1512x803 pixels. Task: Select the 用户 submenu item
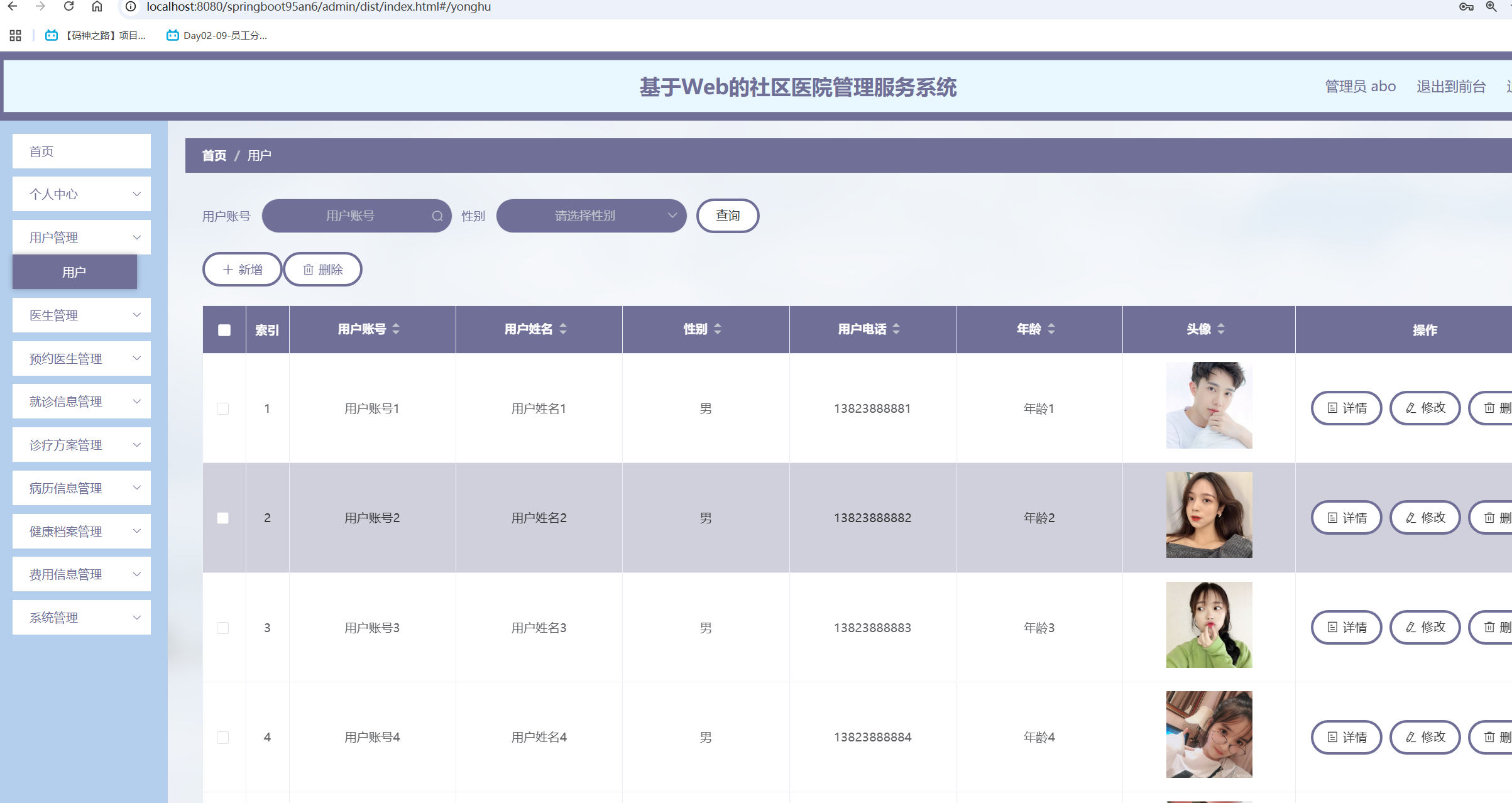pos(75,272)
